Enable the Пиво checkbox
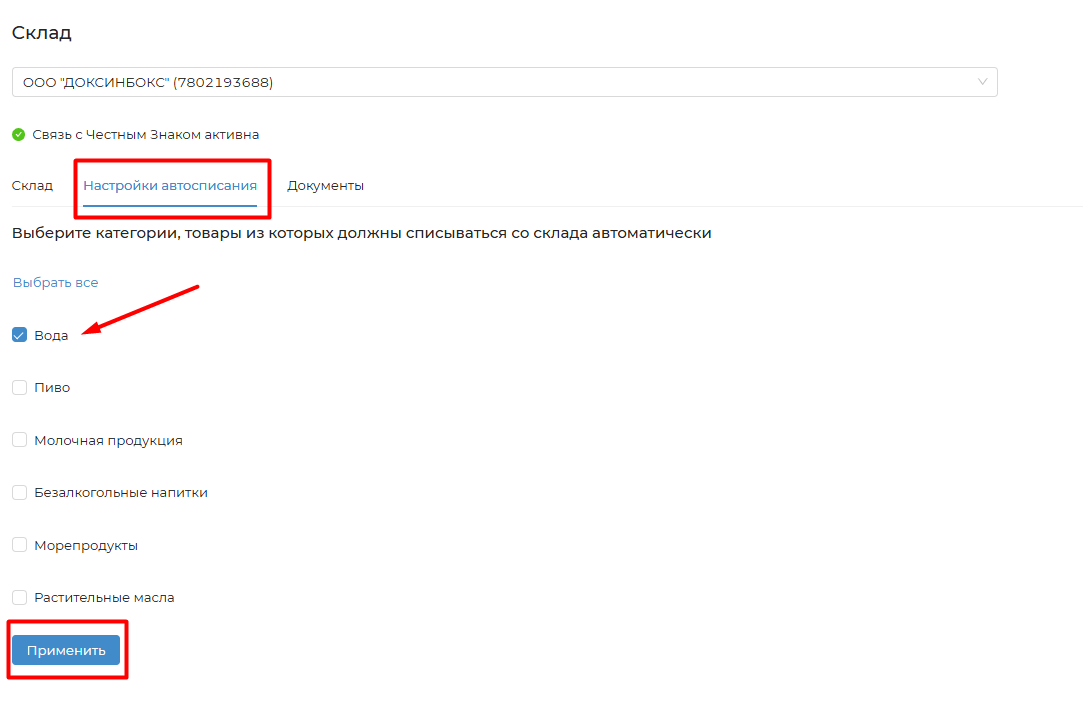 tap(19, 388)
